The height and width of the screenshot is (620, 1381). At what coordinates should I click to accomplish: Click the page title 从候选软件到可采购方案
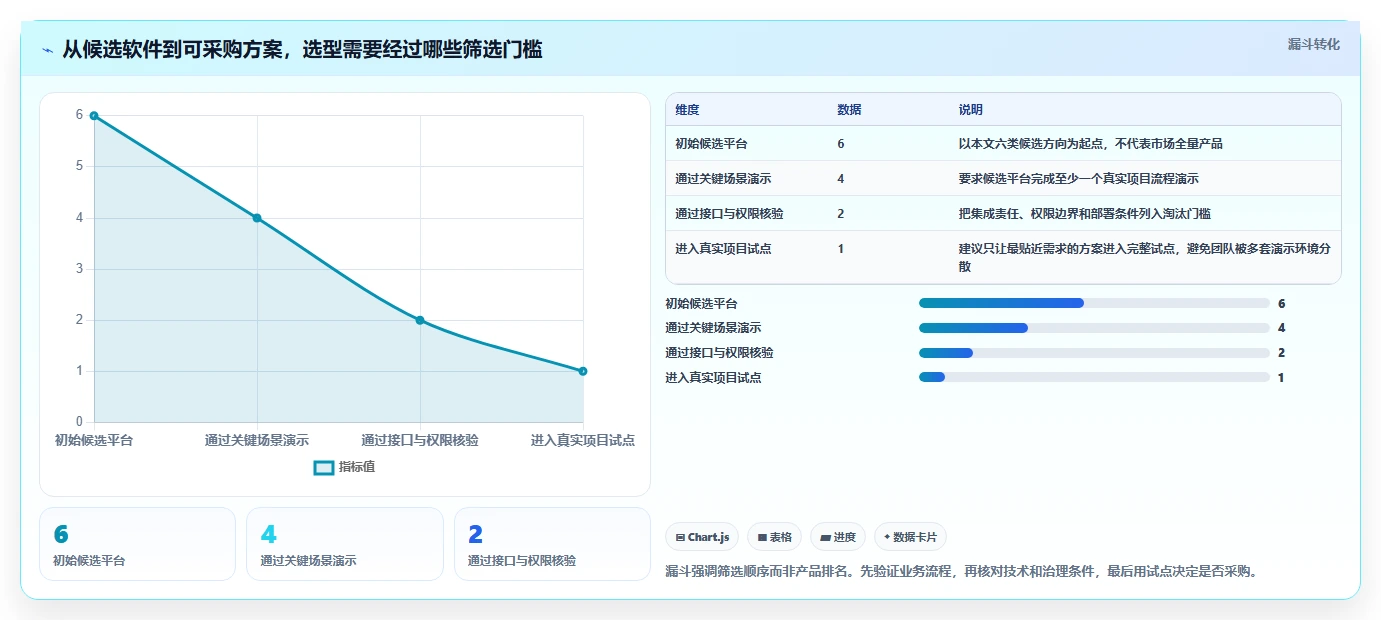click(x=302, y=49)
